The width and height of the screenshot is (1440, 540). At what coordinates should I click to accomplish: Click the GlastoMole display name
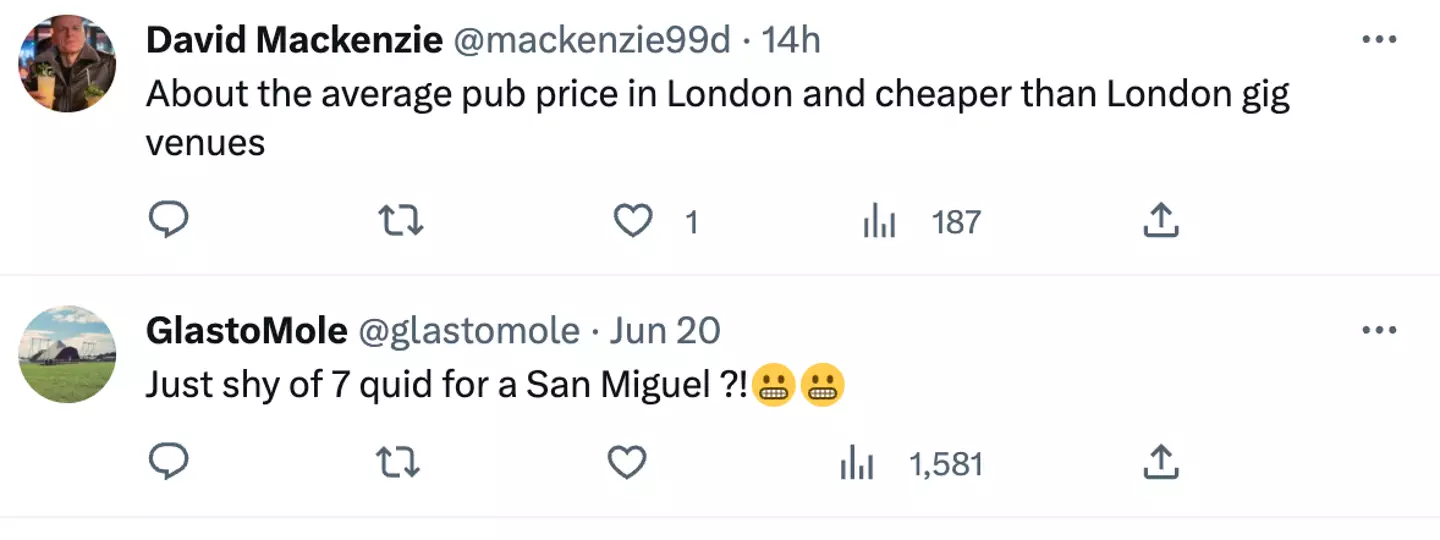pyautogui.click(x=246, y=330)
